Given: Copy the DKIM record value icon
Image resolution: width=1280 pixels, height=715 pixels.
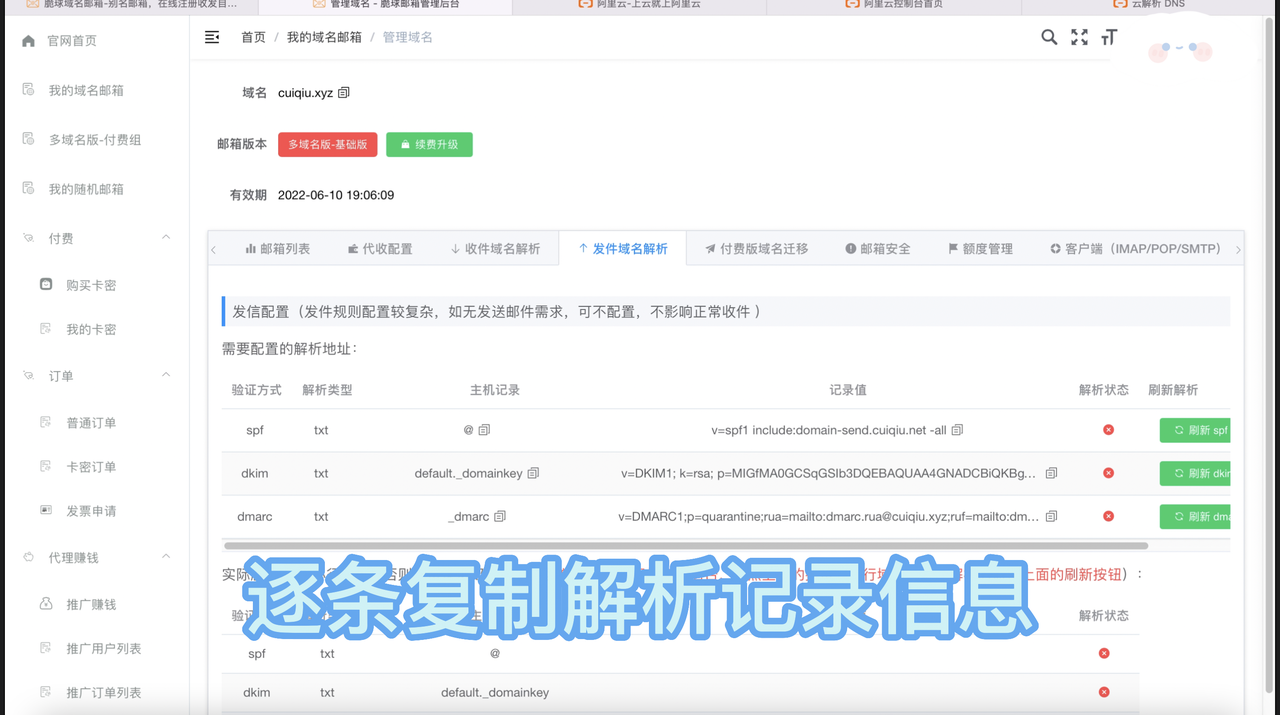Looking at the screenshot, I should pos(1051,473).
